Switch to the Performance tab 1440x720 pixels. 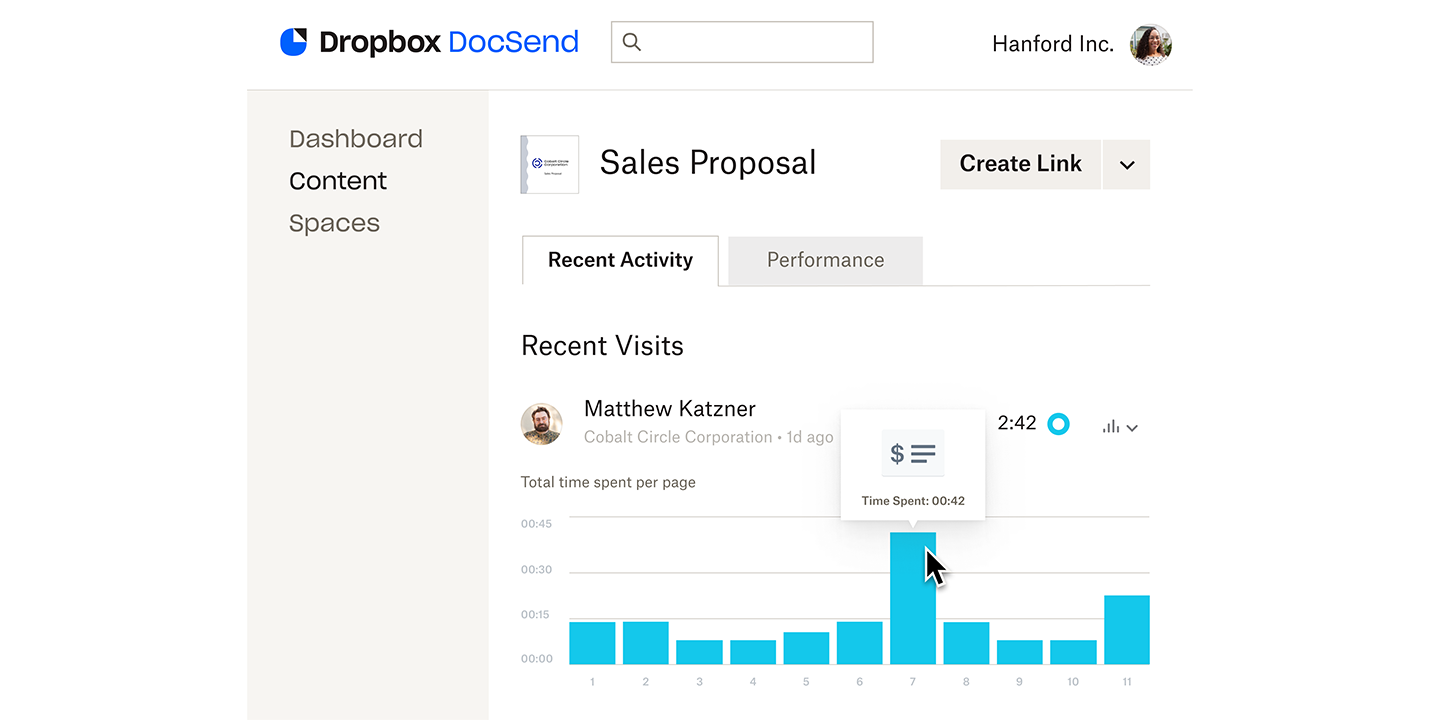click(825, 261)
